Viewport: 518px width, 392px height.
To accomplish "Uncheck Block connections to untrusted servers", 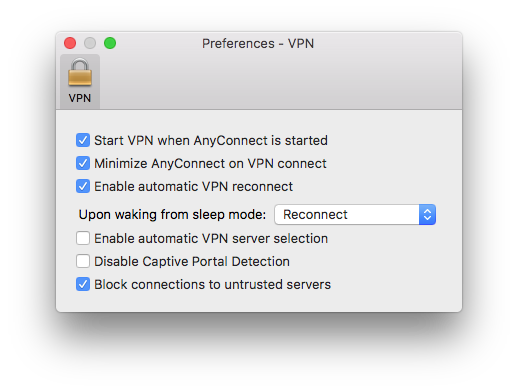I will pos(83,284).
